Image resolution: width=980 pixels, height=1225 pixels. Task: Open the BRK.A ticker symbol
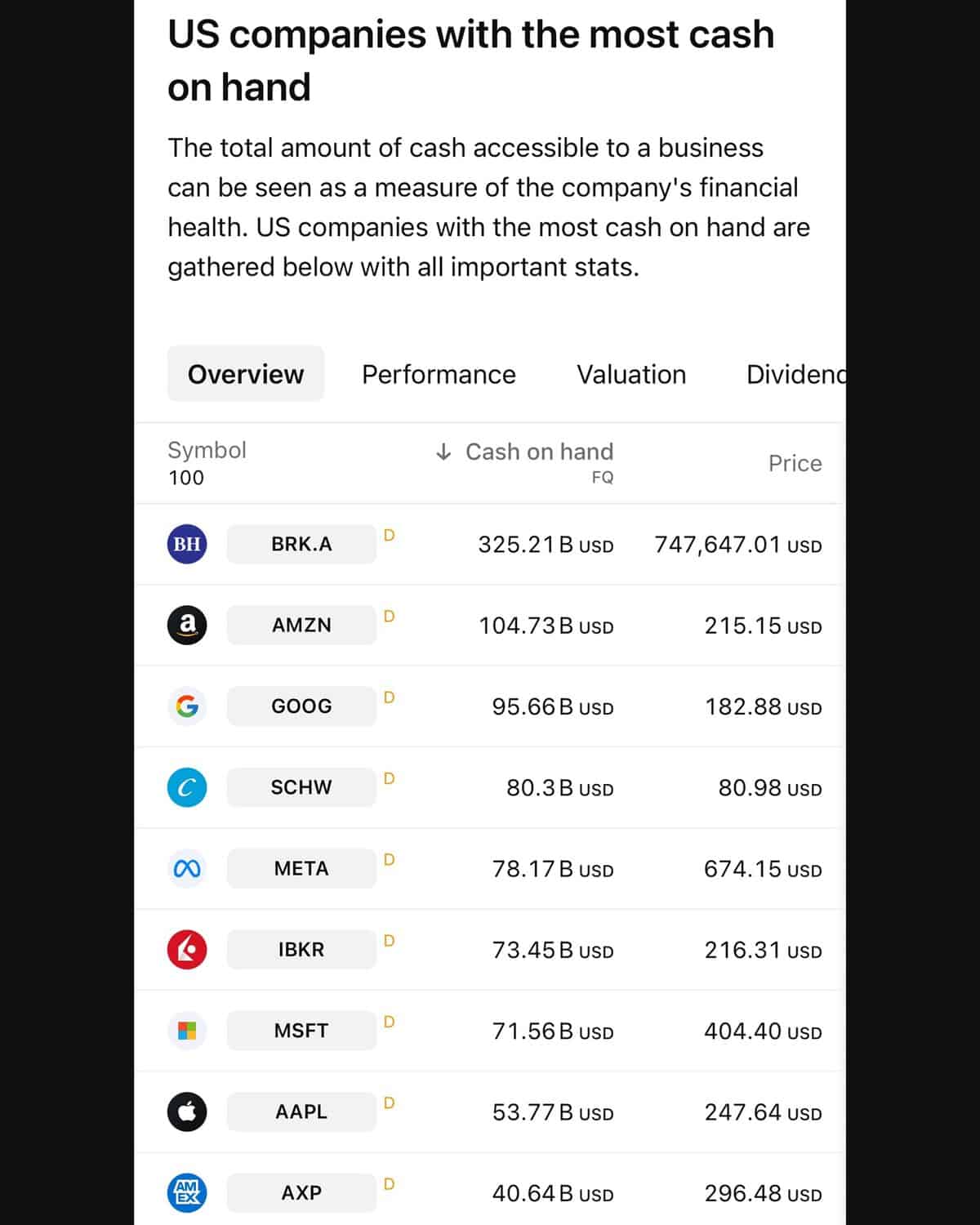tap(301, 544)
